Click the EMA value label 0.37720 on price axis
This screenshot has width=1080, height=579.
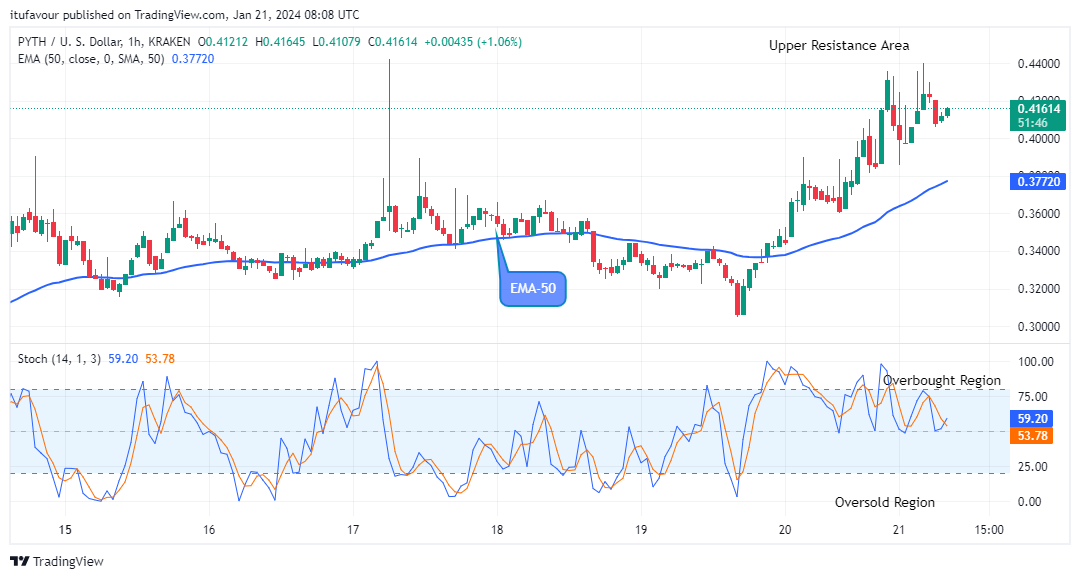pyautogui.click(x=1039, y=182)
